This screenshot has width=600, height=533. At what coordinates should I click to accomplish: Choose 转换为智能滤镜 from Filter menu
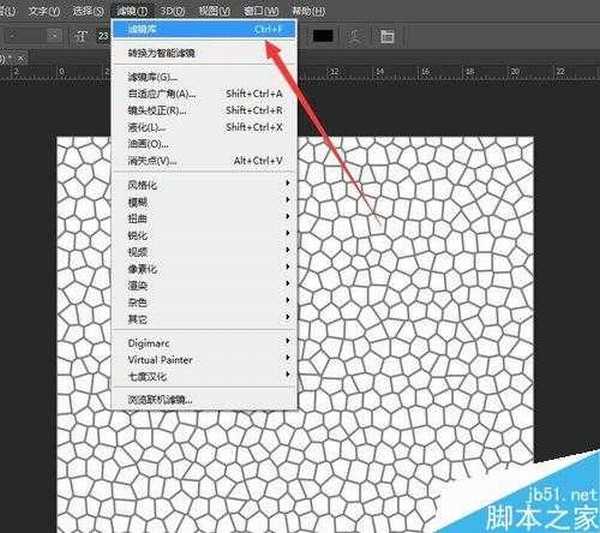161,52
